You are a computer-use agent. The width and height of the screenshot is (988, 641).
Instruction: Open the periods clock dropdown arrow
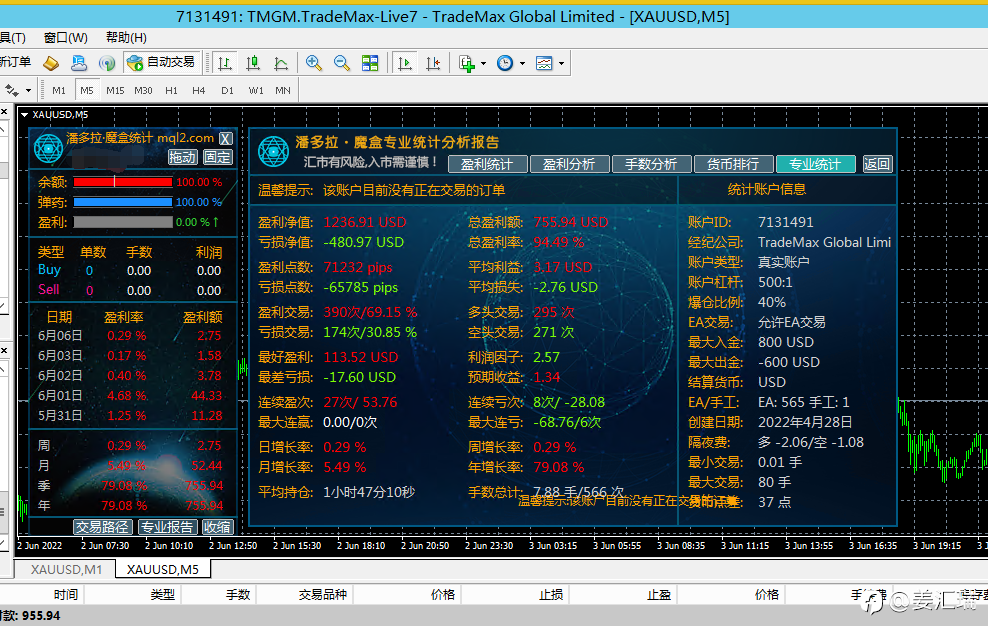522,64
